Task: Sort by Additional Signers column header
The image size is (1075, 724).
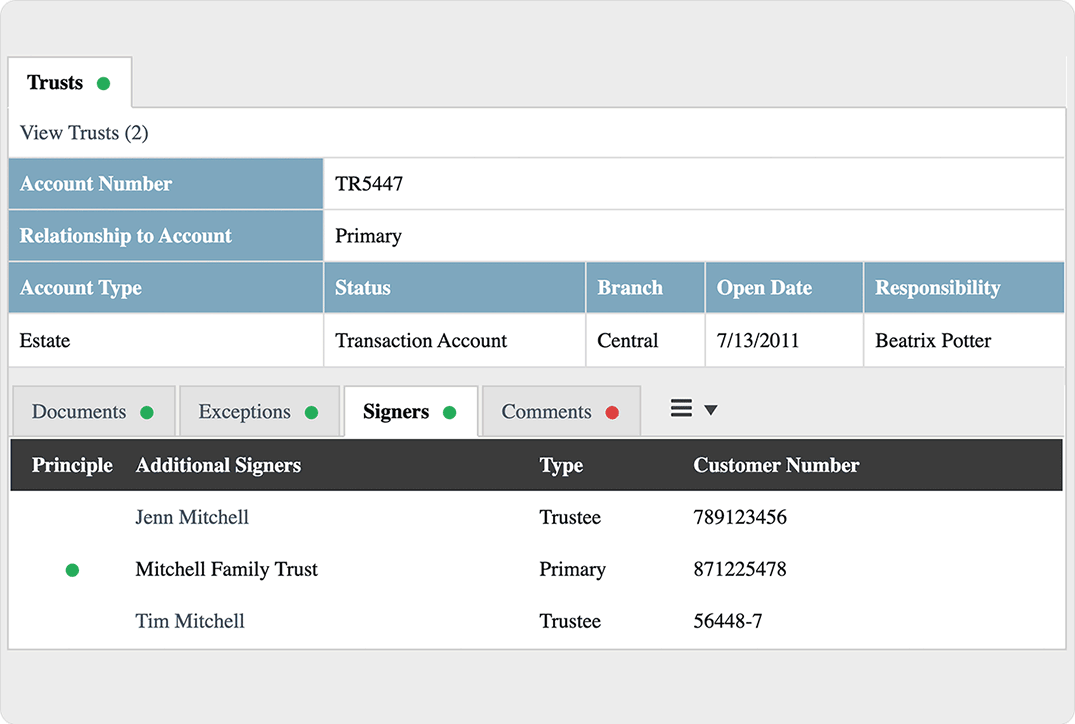Action: (218, 465)
